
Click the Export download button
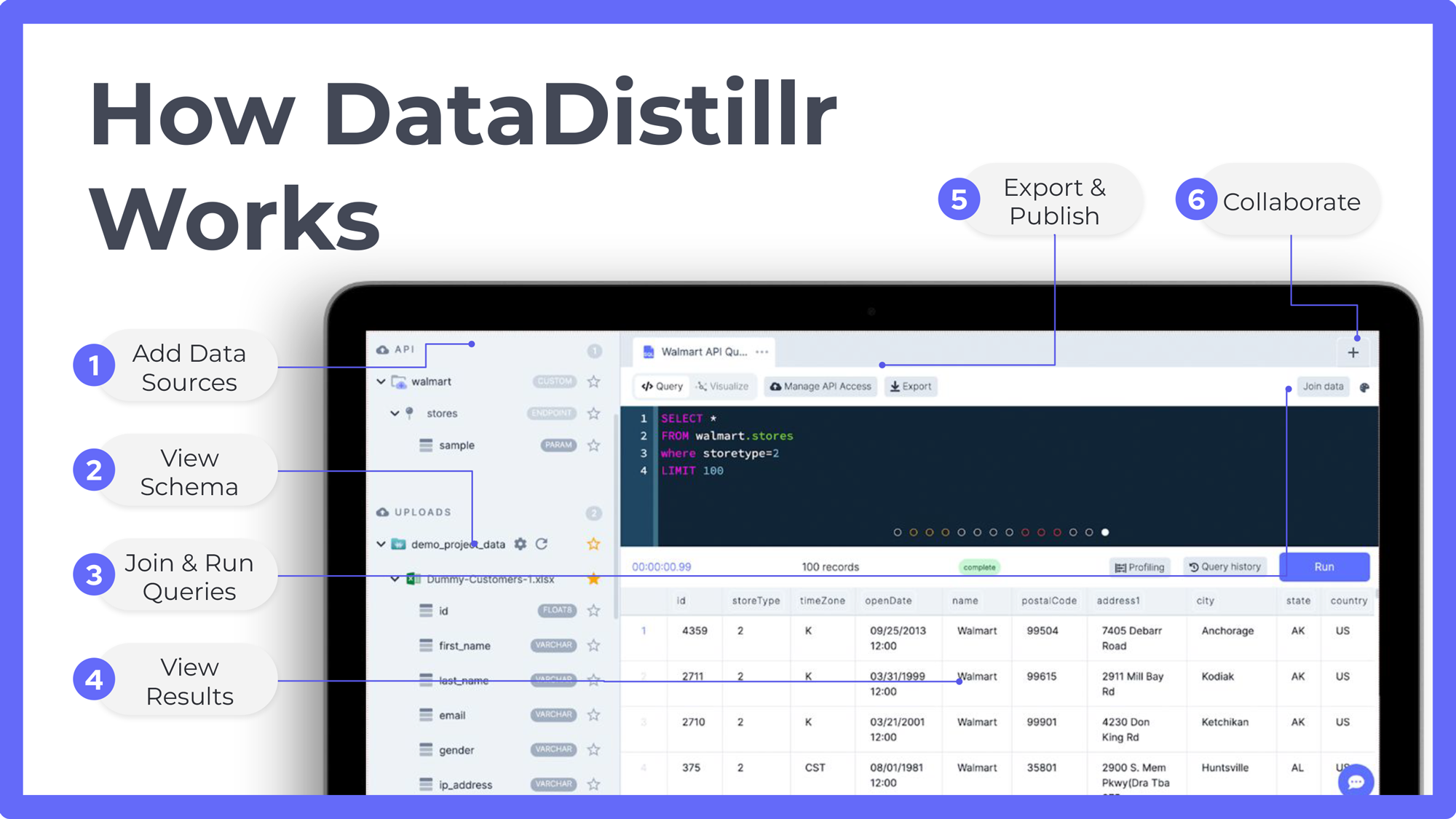coord(911,387)
